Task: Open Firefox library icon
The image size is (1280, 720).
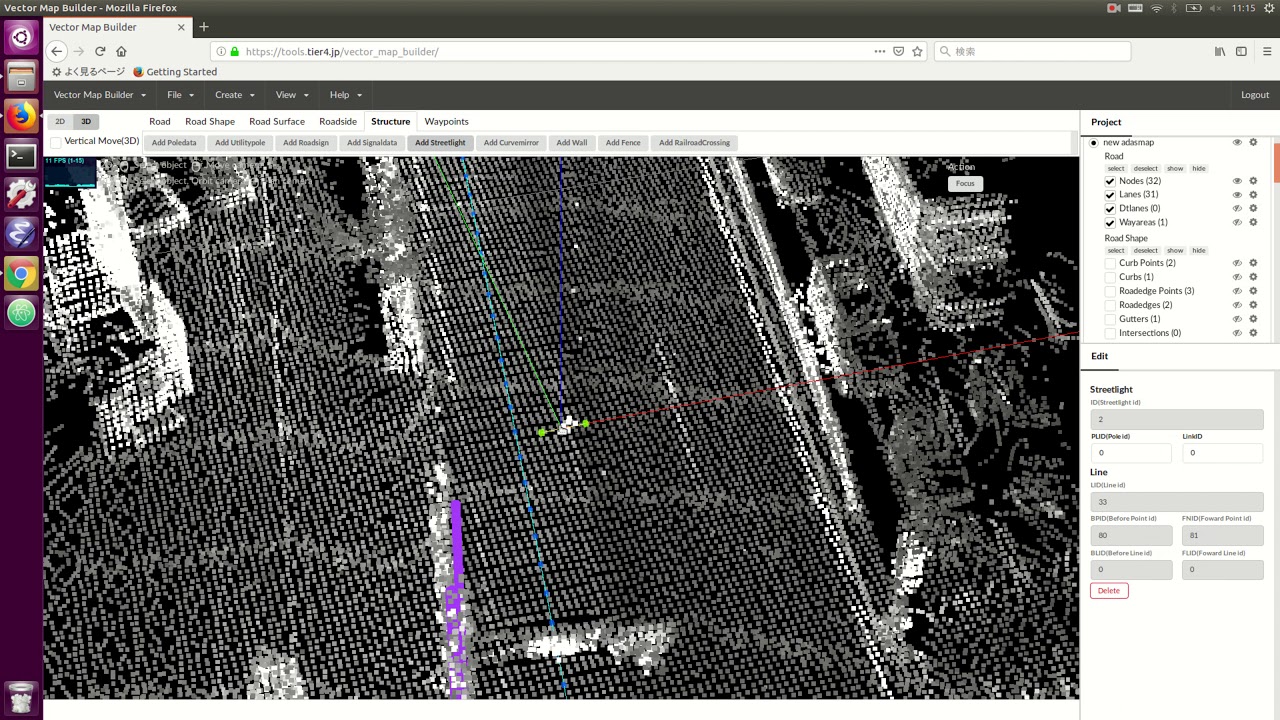Action: (1220, 51)
